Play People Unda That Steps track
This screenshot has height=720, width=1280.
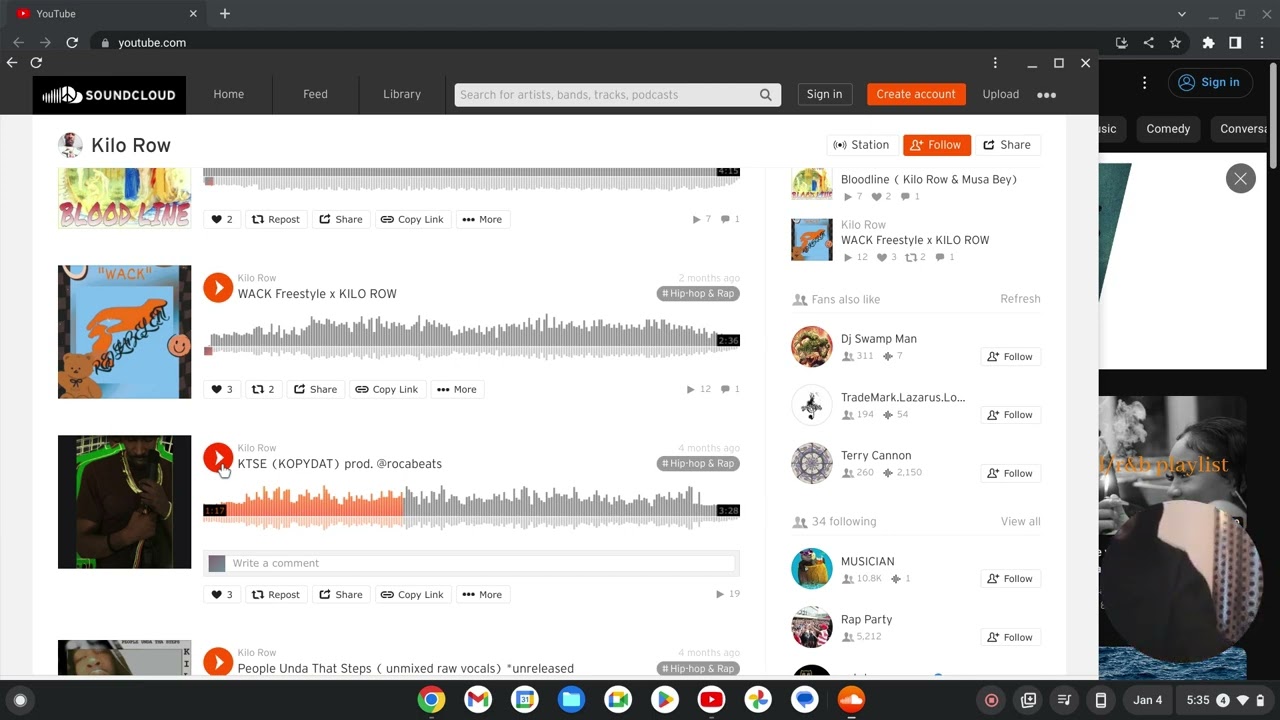[x=218, y=661]
